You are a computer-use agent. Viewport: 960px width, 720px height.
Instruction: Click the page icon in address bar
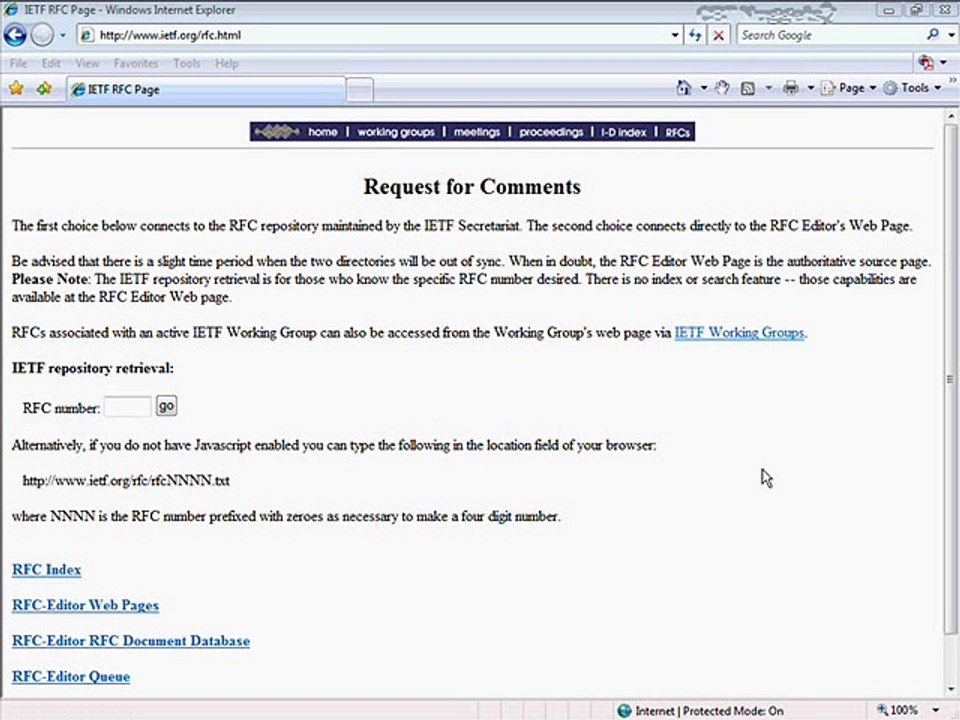click(x=88, y=35)
